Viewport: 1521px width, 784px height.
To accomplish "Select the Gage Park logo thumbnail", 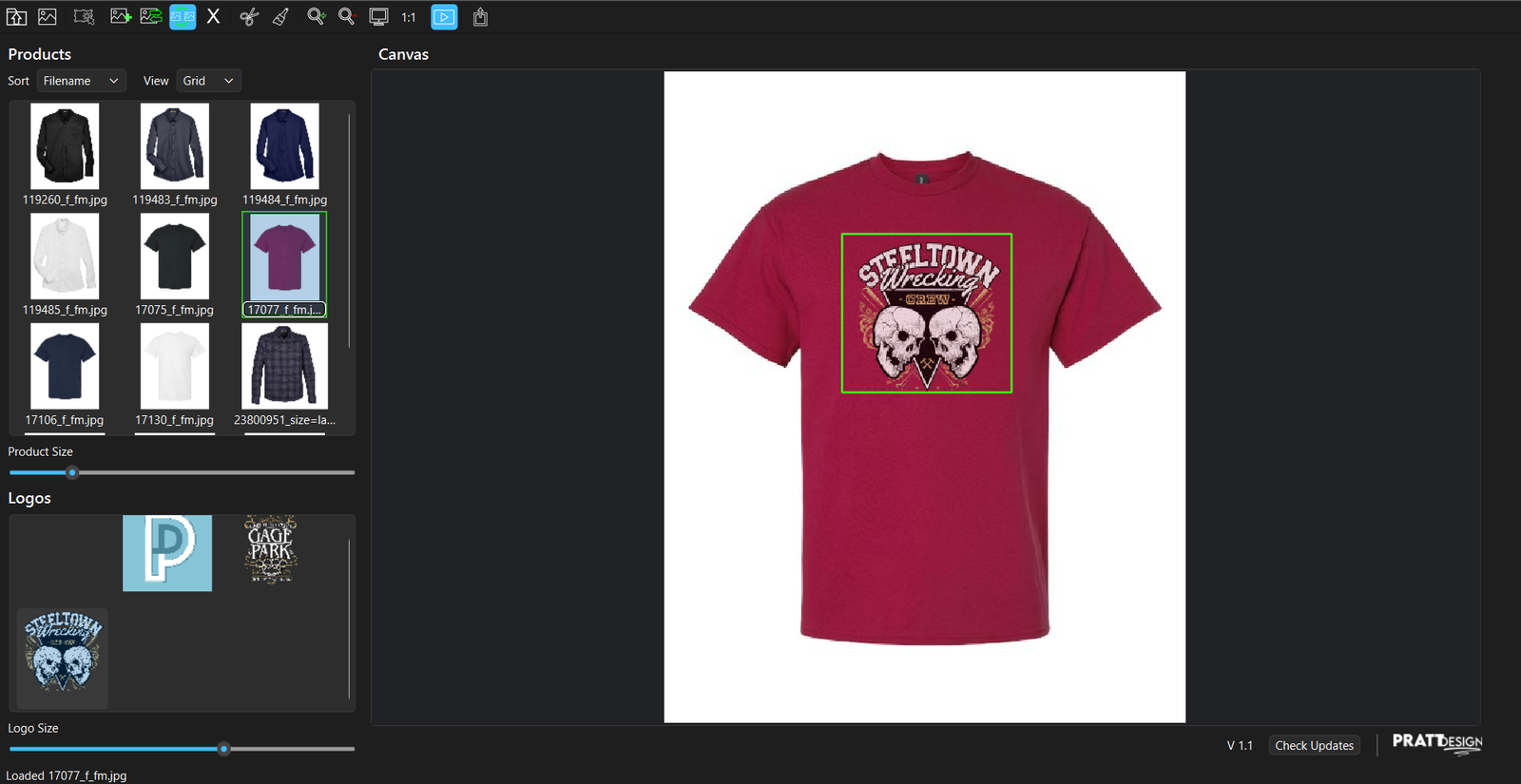I will point(270,549).
